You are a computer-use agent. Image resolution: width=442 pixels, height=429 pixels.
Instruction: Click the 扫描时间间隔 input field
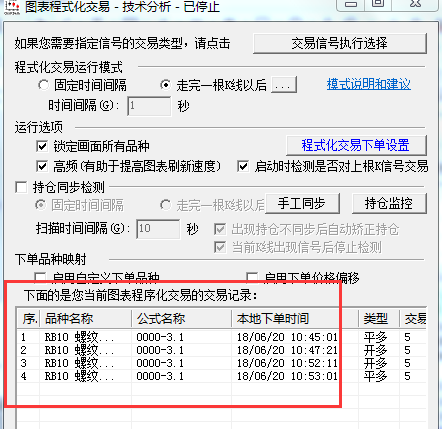coord(158,229)
